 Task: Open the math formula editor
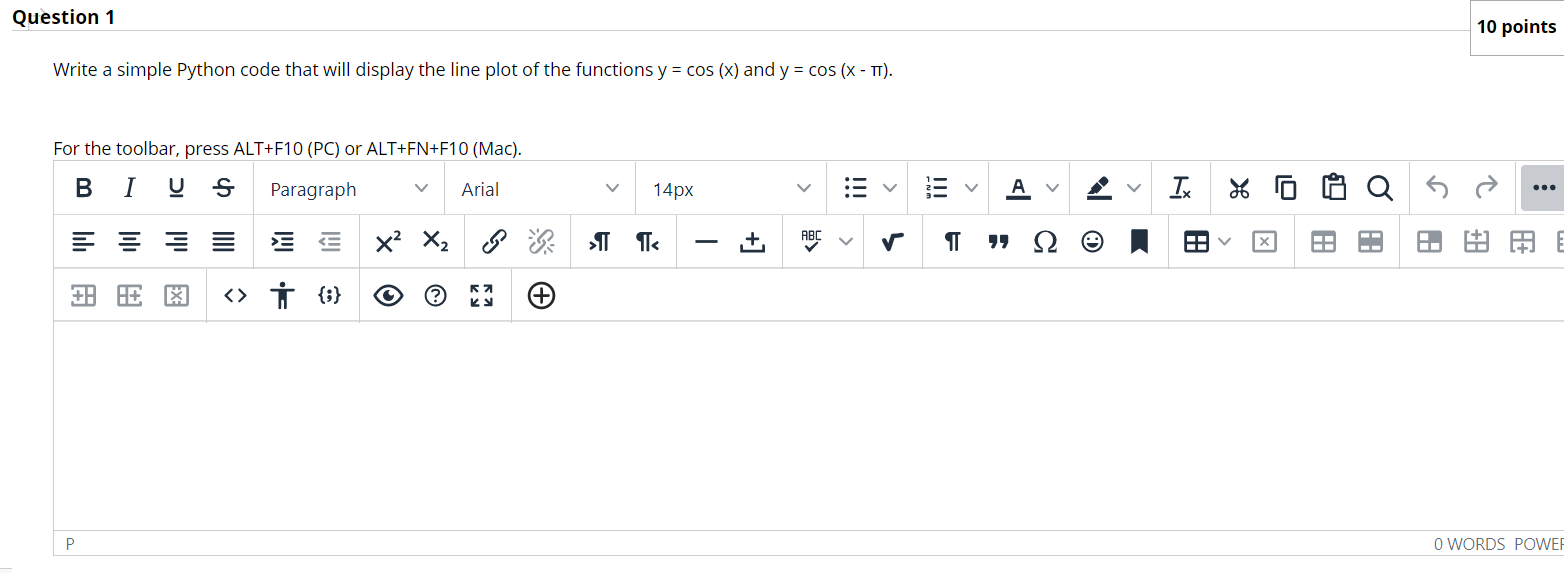pos(894,242)
